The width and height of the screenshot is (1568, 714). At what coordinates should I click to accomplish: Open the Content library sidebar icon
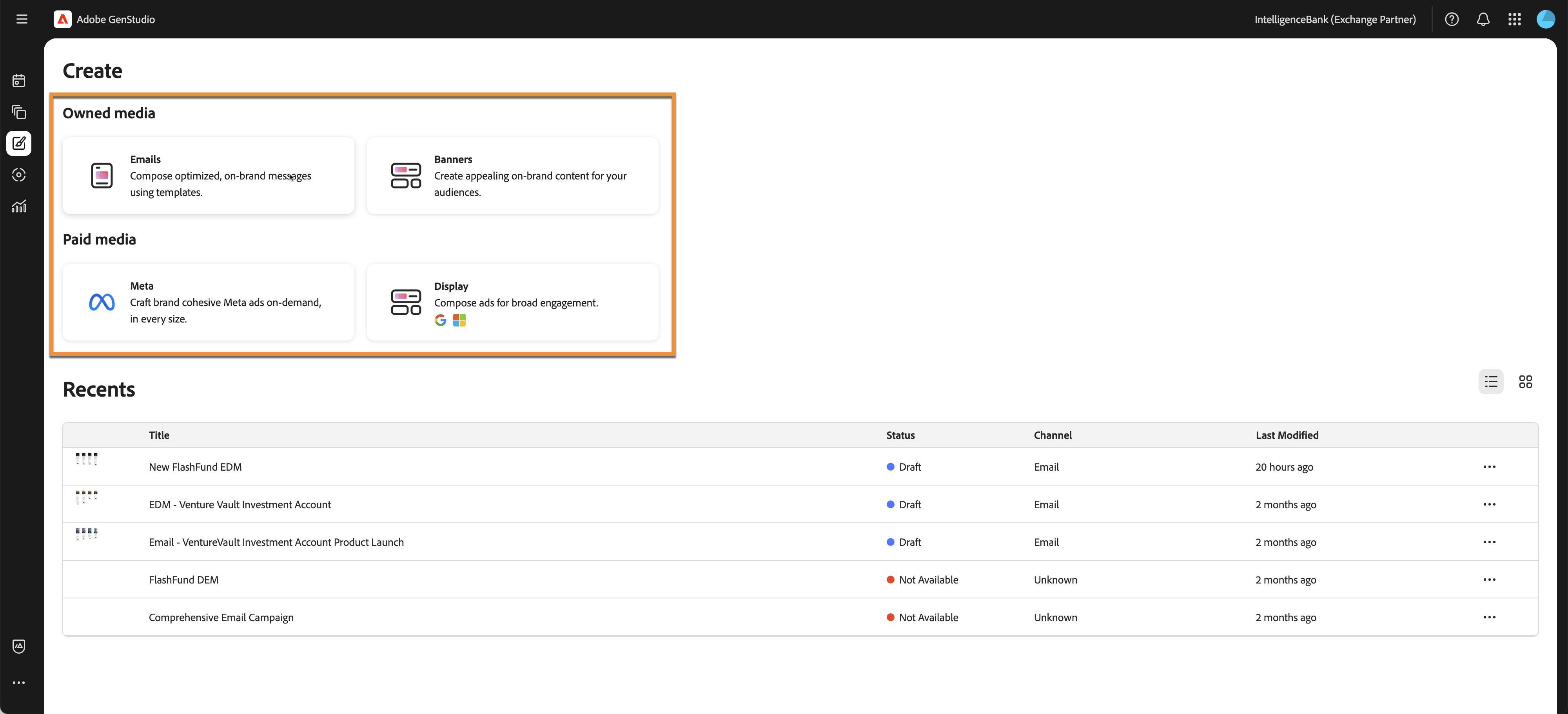19,112
